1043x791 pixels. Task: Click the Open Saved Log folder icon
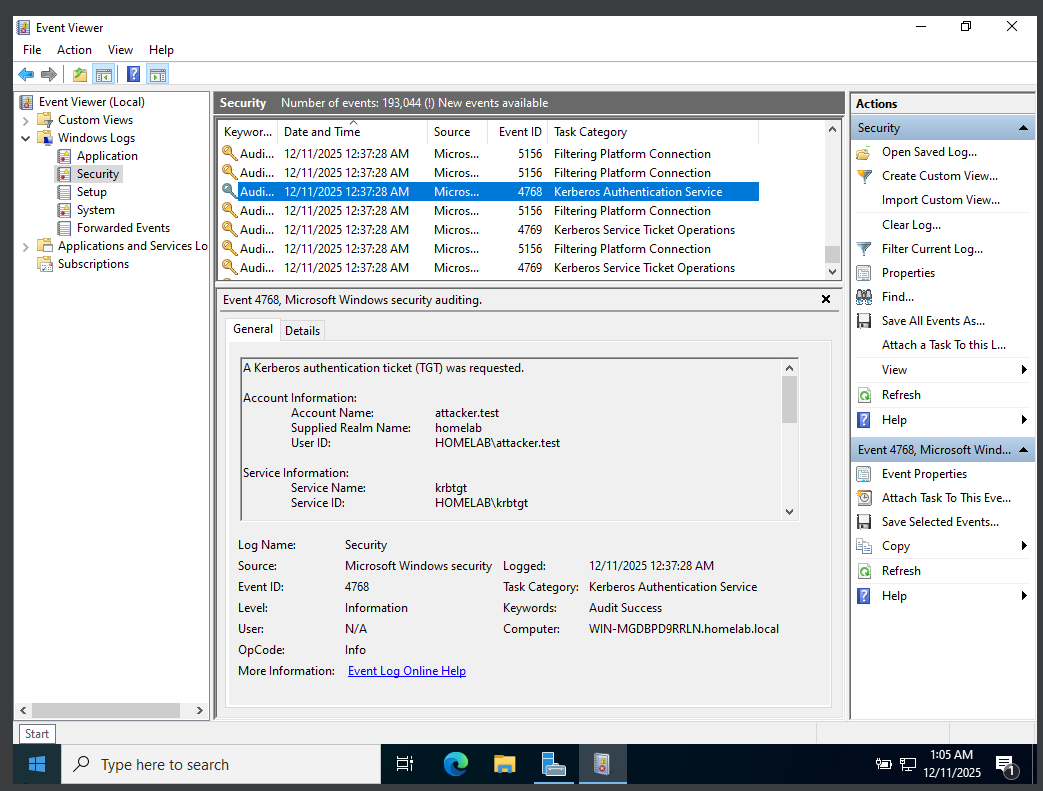[x=864, y=152]
